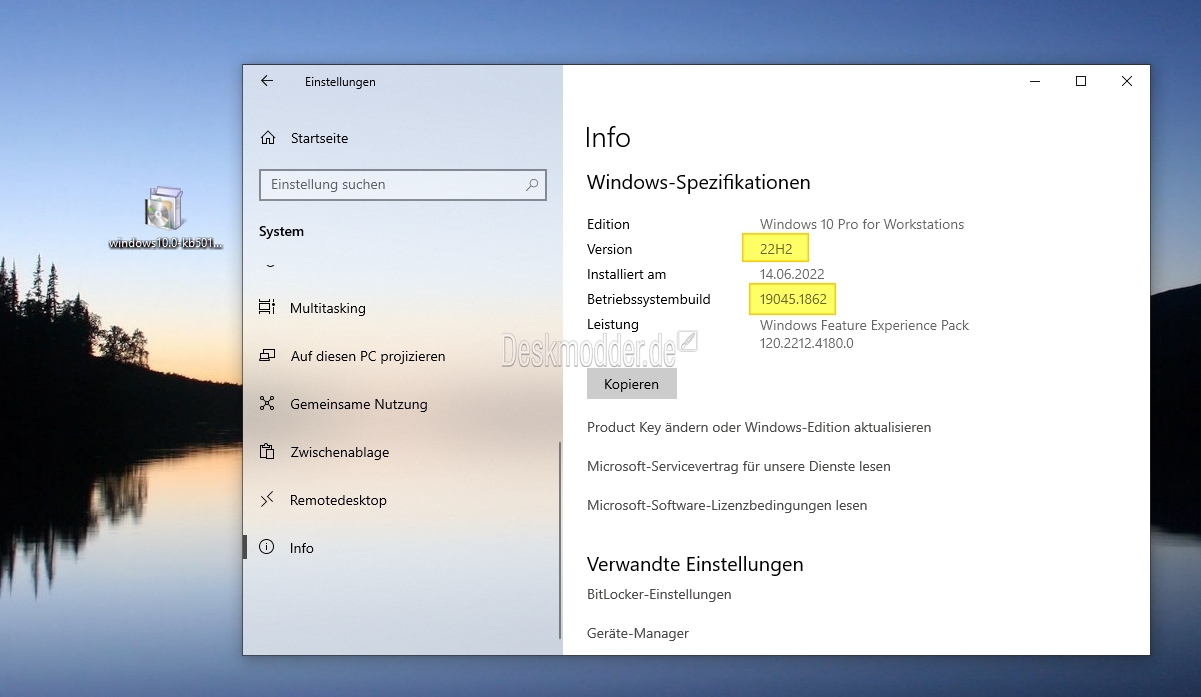Viewport: 1201px width, 697px height.
Task: Click the 'Installiert am' label
Action: tap(627, 274)
